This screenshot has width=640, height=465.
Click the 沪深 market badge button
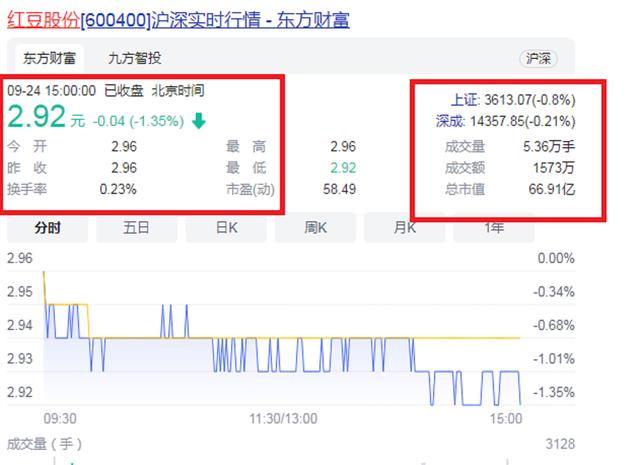(538, 58)
